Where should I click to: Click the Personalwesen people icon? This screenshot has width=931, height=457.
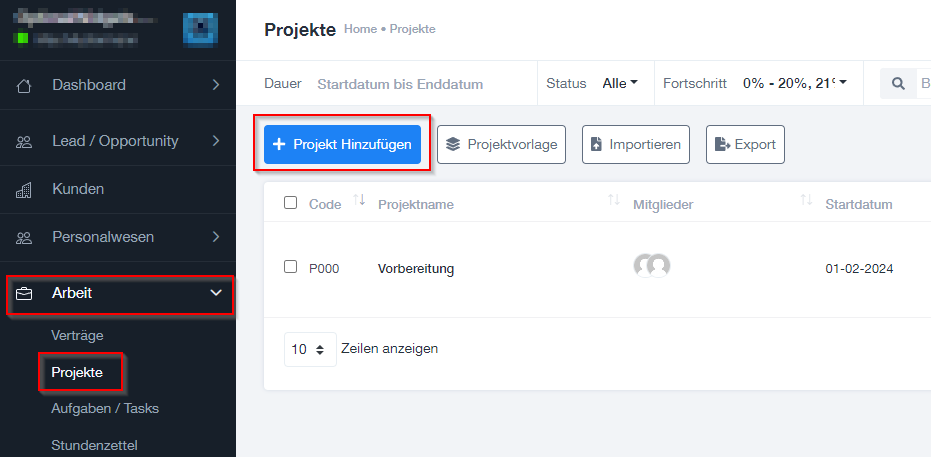tap(24, 237)
